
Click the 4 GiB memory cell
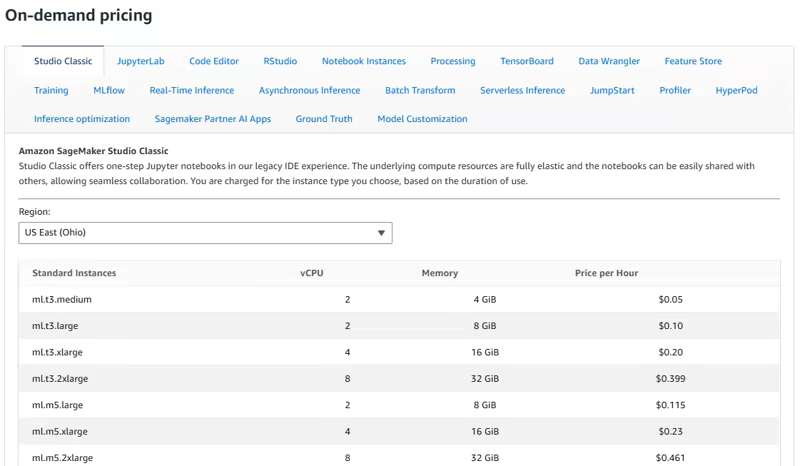(x=485, y=300)
